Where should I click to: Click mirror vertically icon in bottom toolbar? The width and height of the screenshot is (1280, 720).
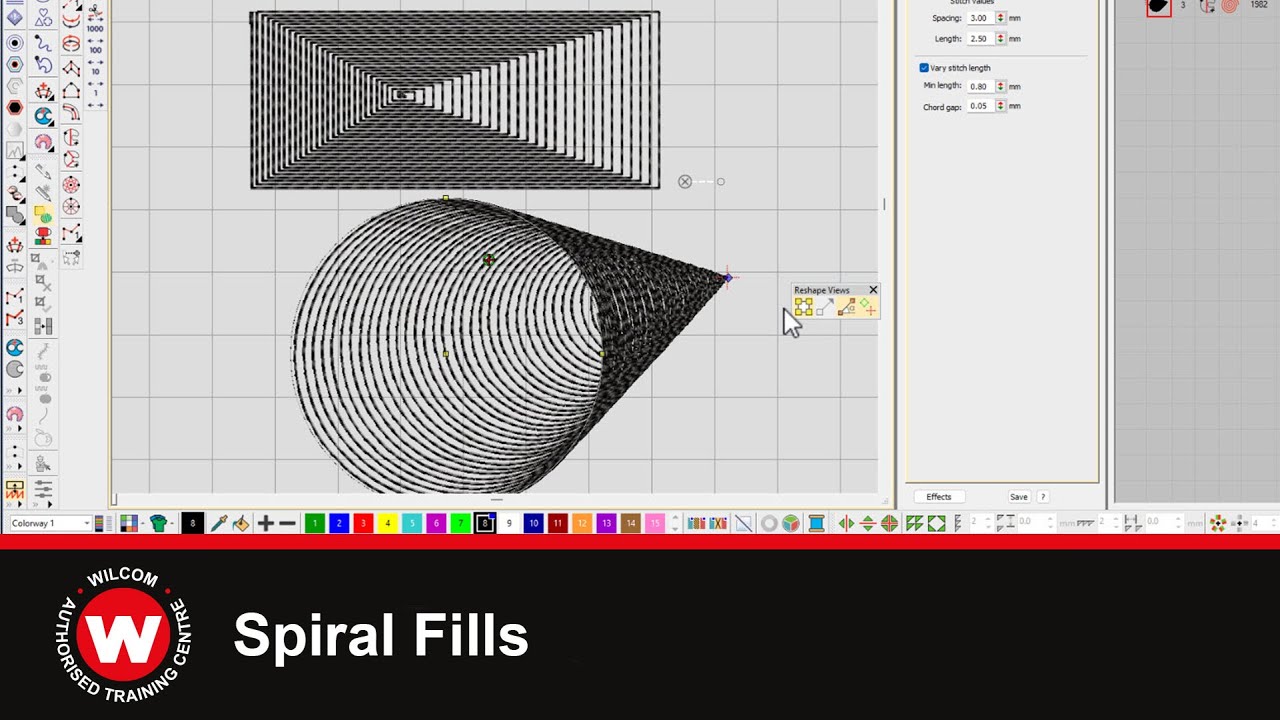click(868, 523)
